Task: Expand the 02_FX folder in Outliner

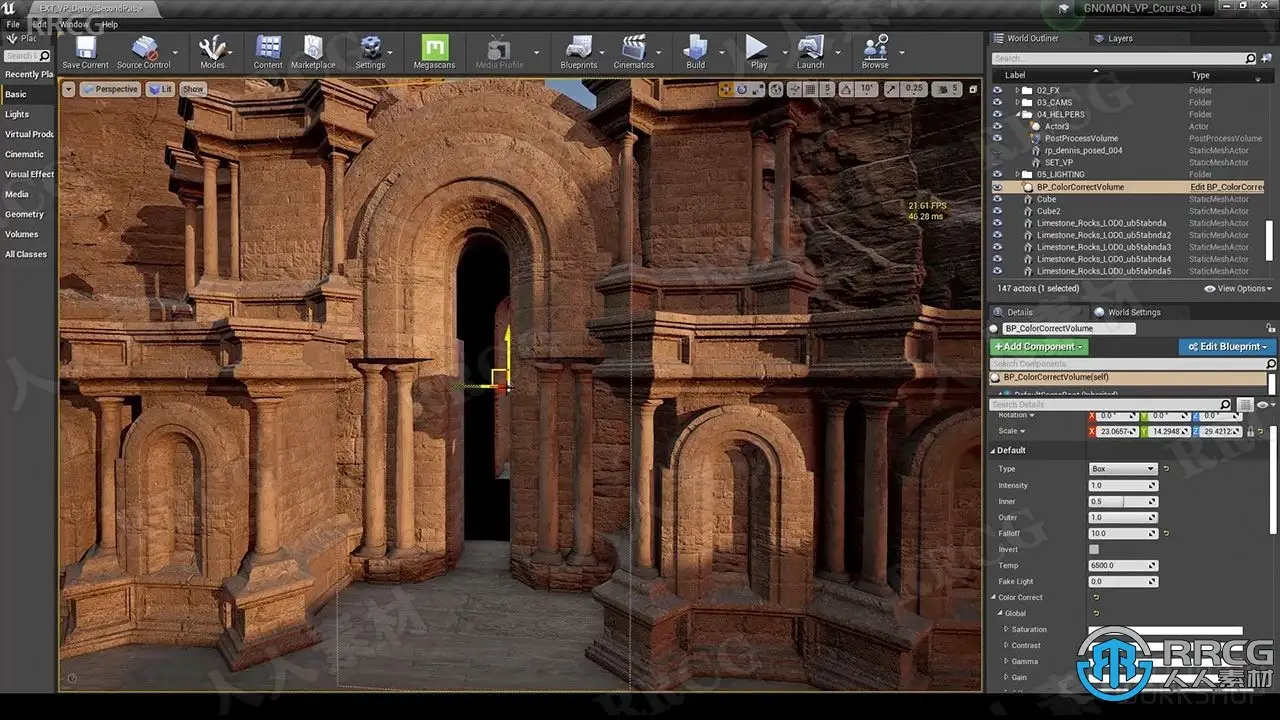Action: [1018, 90]
